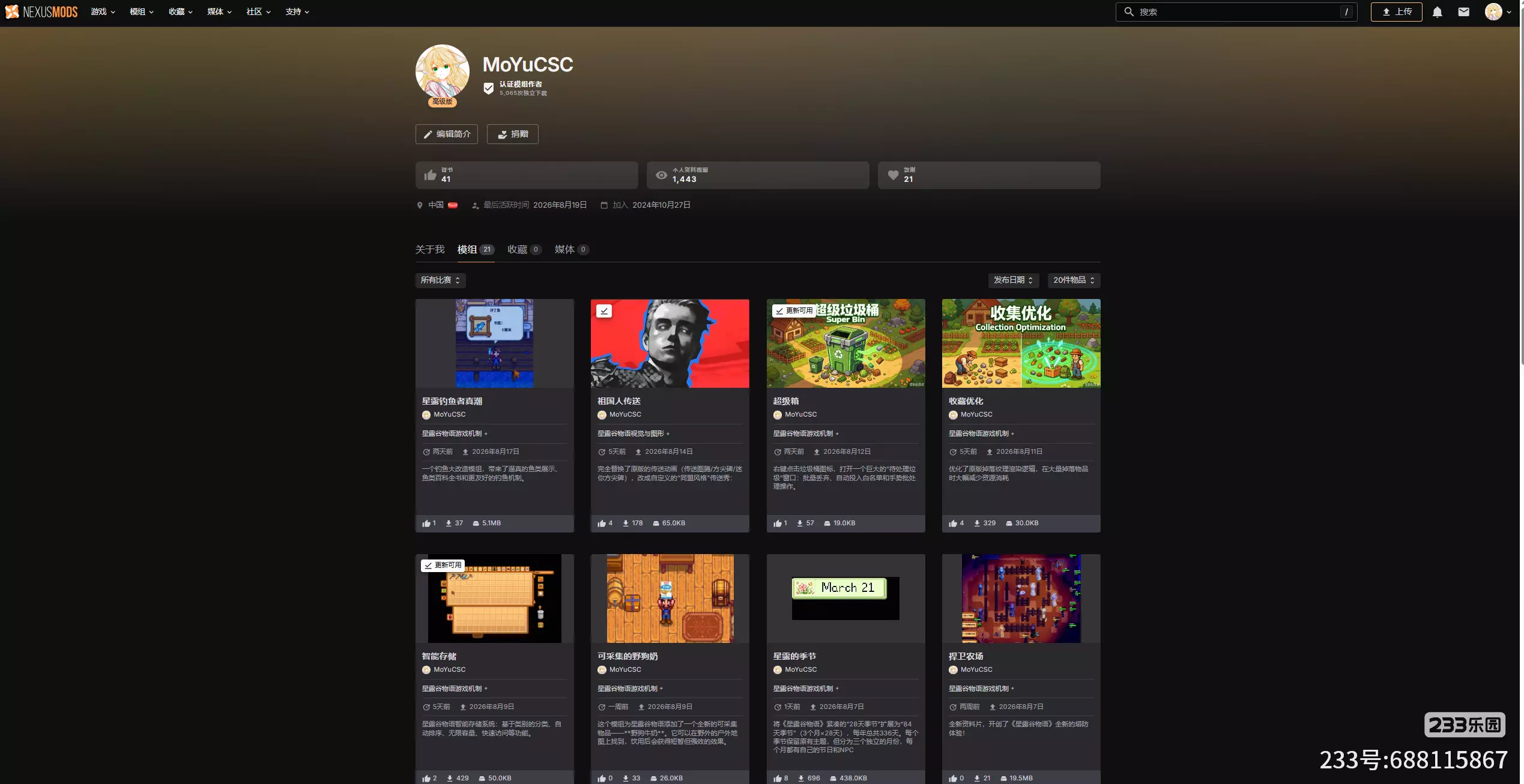This screenshot has height=784, width=1524.
Task: Click the large MoYuCSC profile avatar
Action: (443, 72)
